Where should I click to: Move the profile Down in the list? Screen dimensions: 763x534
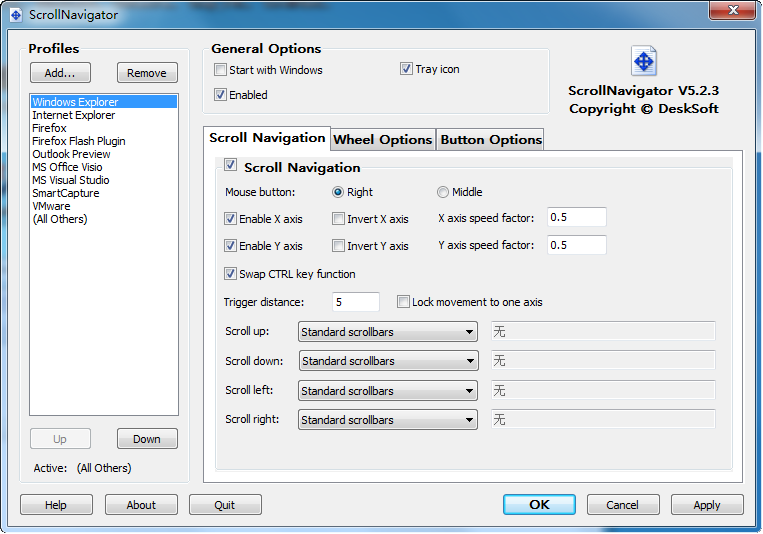tap(147, 439)
